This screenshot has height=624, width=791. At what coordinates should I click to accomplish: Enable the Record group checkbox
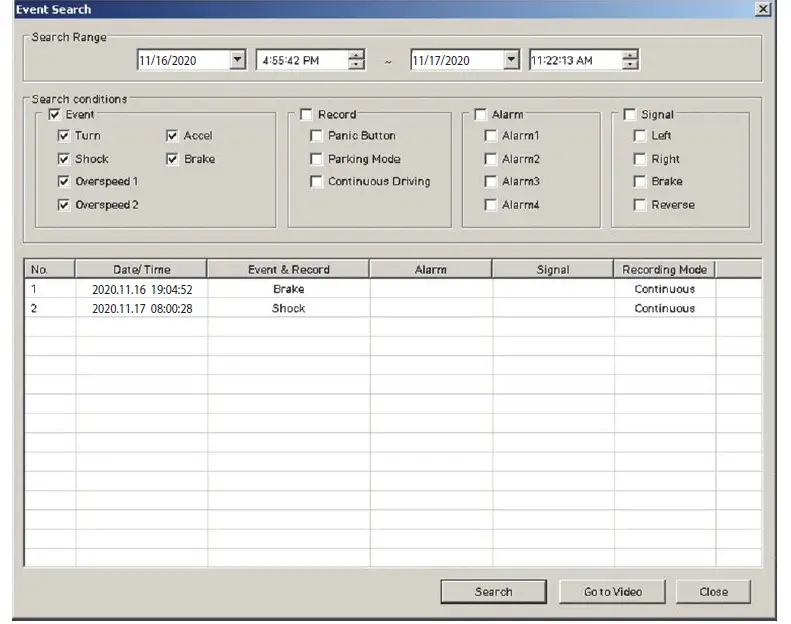coord(306,115)
